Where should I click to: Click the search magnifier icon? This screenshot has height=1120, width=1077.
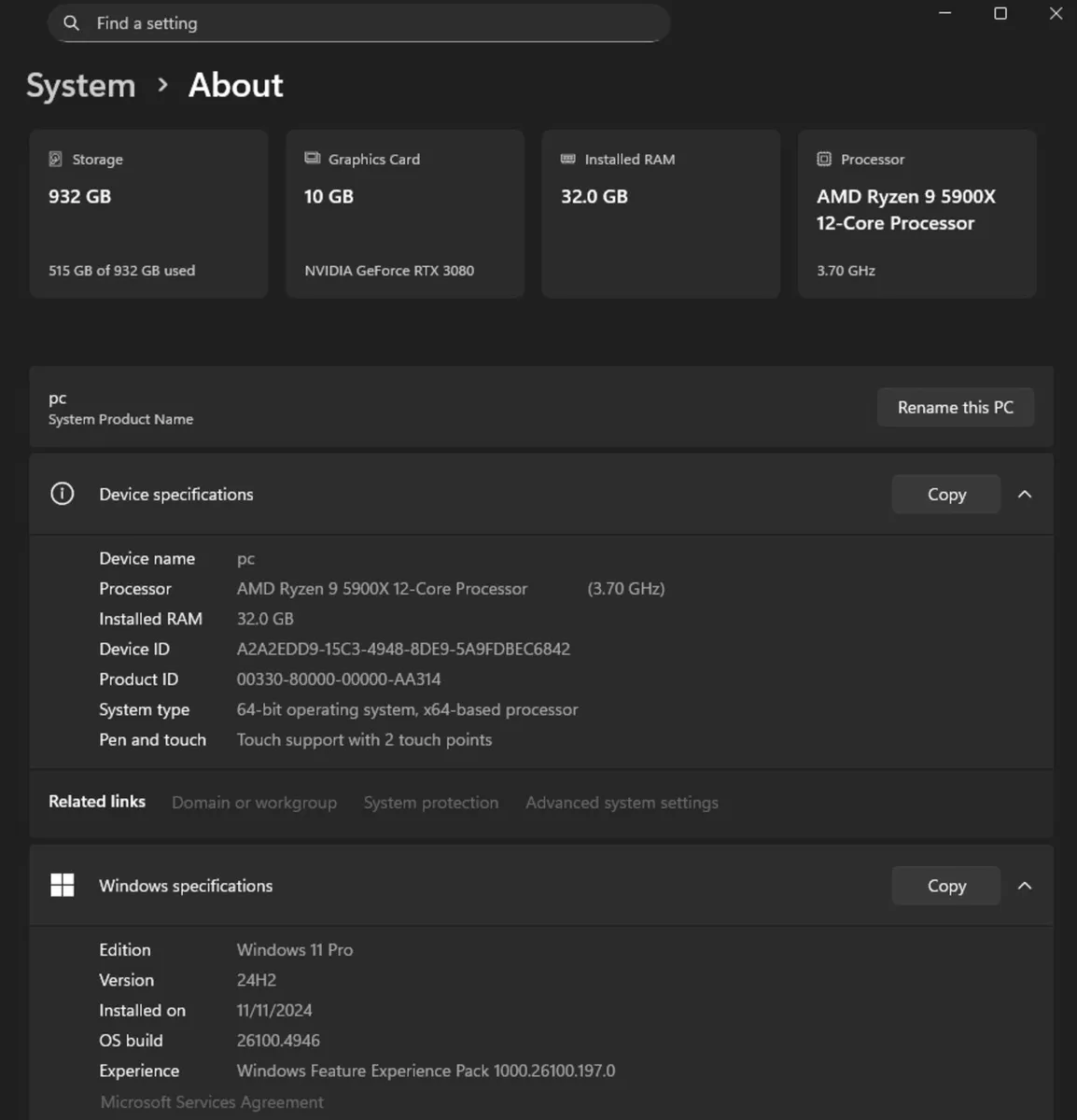pos(72,22)
